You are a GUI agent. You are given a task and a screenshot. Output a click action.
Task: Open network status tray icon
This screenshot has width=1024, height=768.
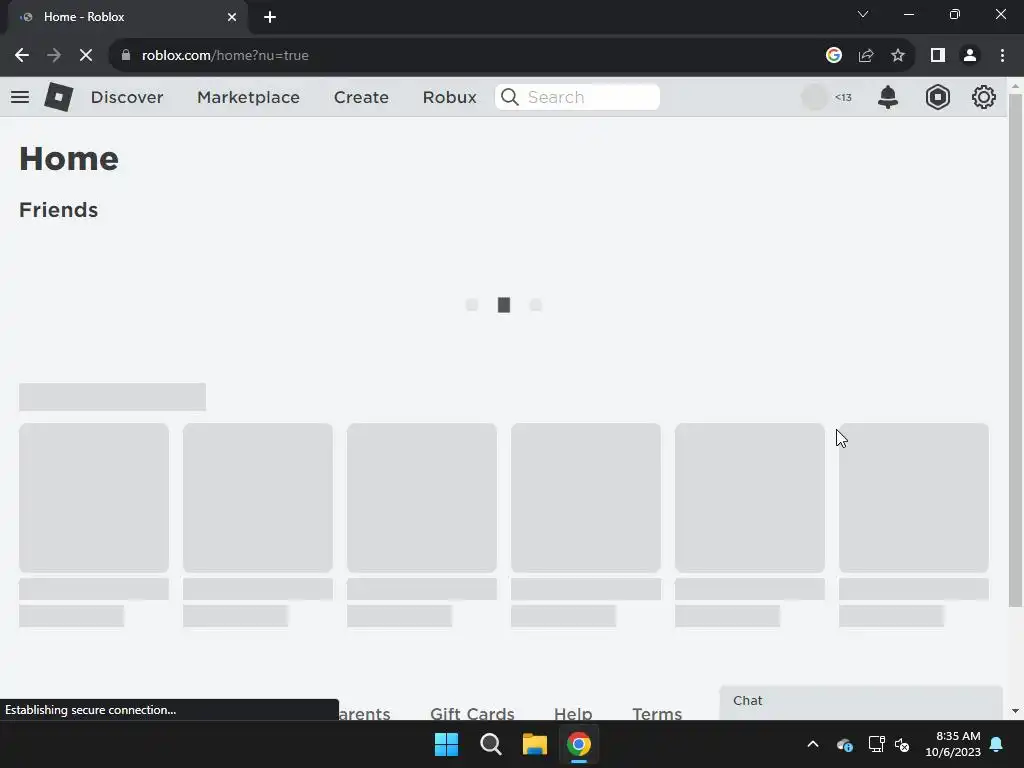[x=876, y=744]
